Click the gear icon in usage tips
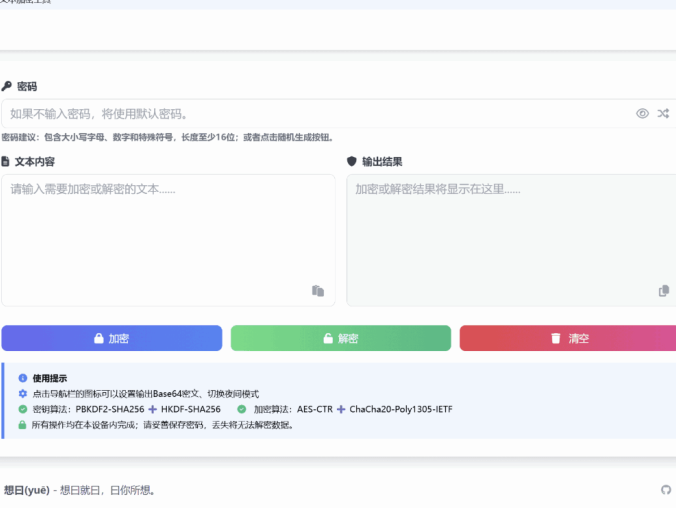The image size is (676, 508). pos(23,394)
